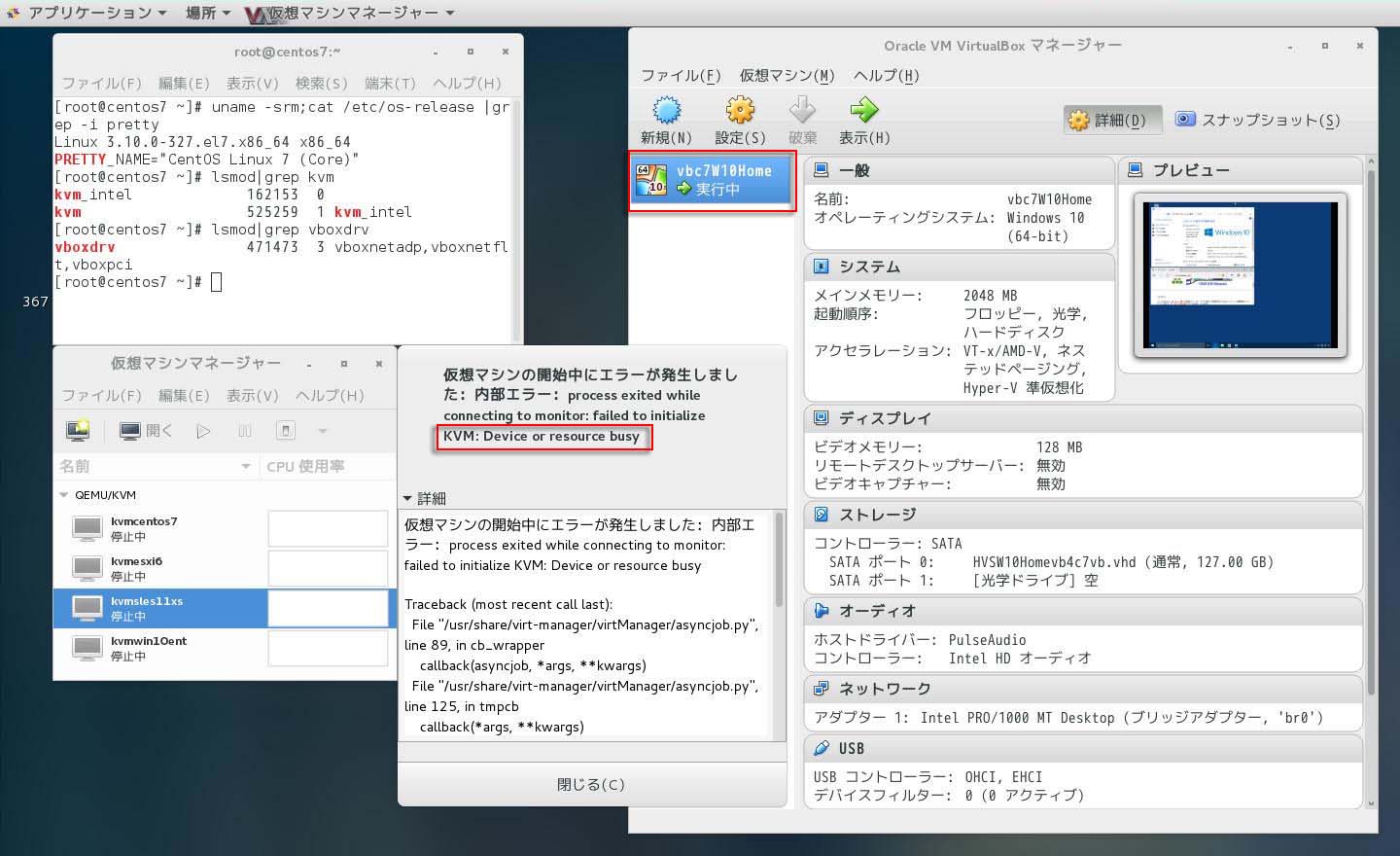Open shutdown options dropdown arrow in virt-manager

click(322, 431)
